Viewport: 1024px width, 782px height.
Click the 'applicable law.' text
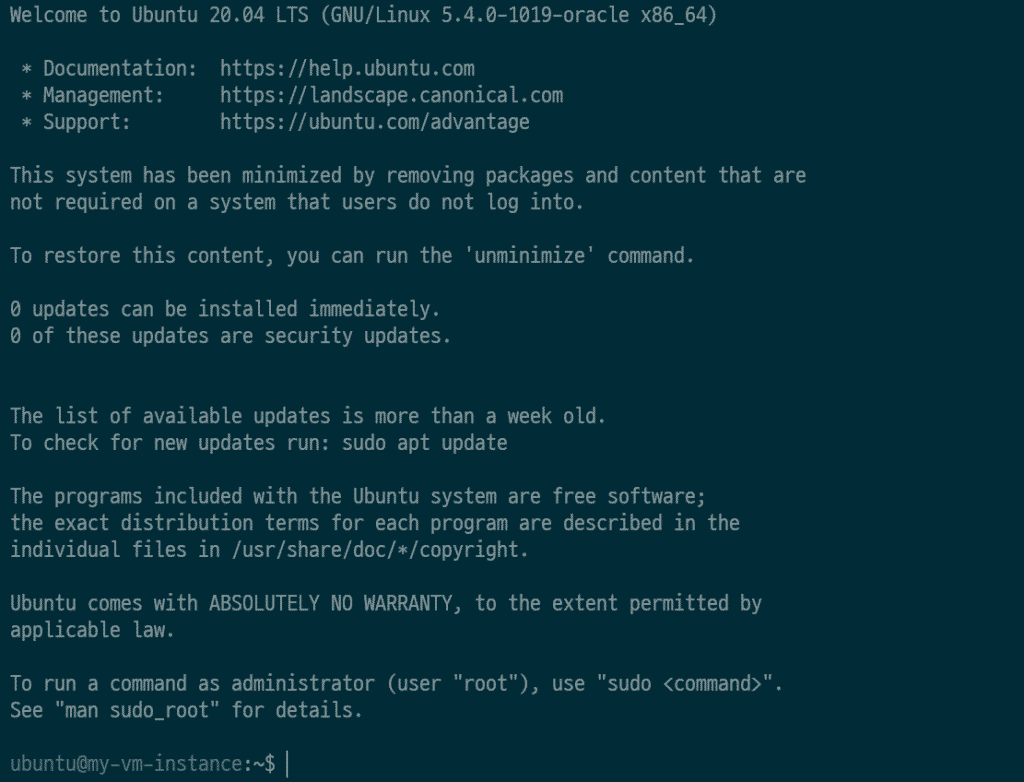(x=92, y=630)
